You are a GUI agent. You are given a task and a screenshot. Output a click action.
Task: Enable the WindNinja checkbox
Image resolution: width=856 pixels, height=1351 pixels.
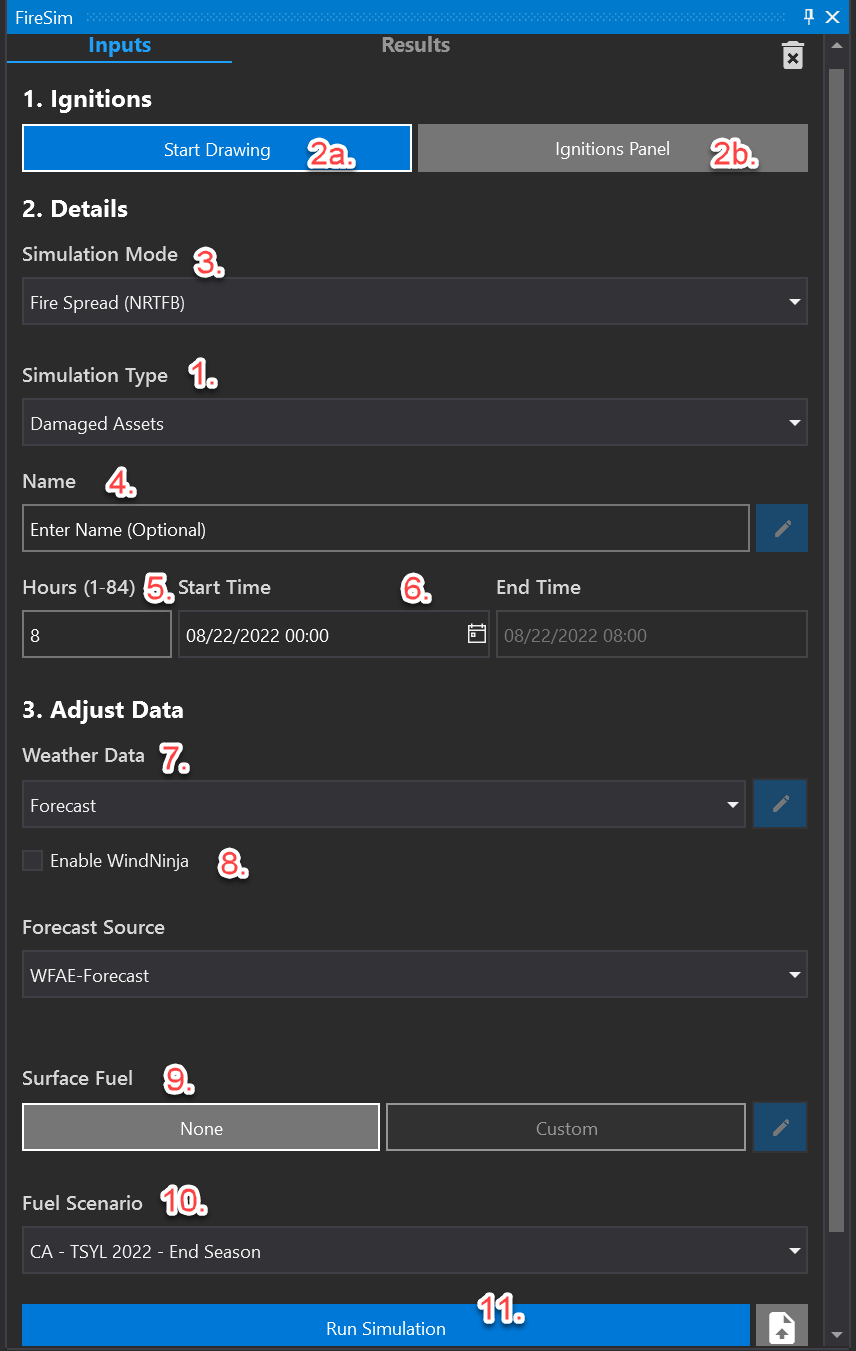point(33,860)
